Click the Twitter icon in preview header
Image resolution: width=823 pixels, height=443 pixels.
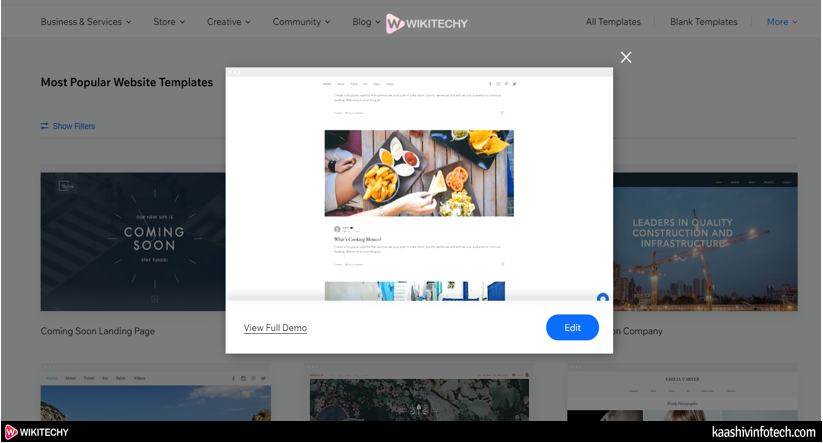pos(514,84)
